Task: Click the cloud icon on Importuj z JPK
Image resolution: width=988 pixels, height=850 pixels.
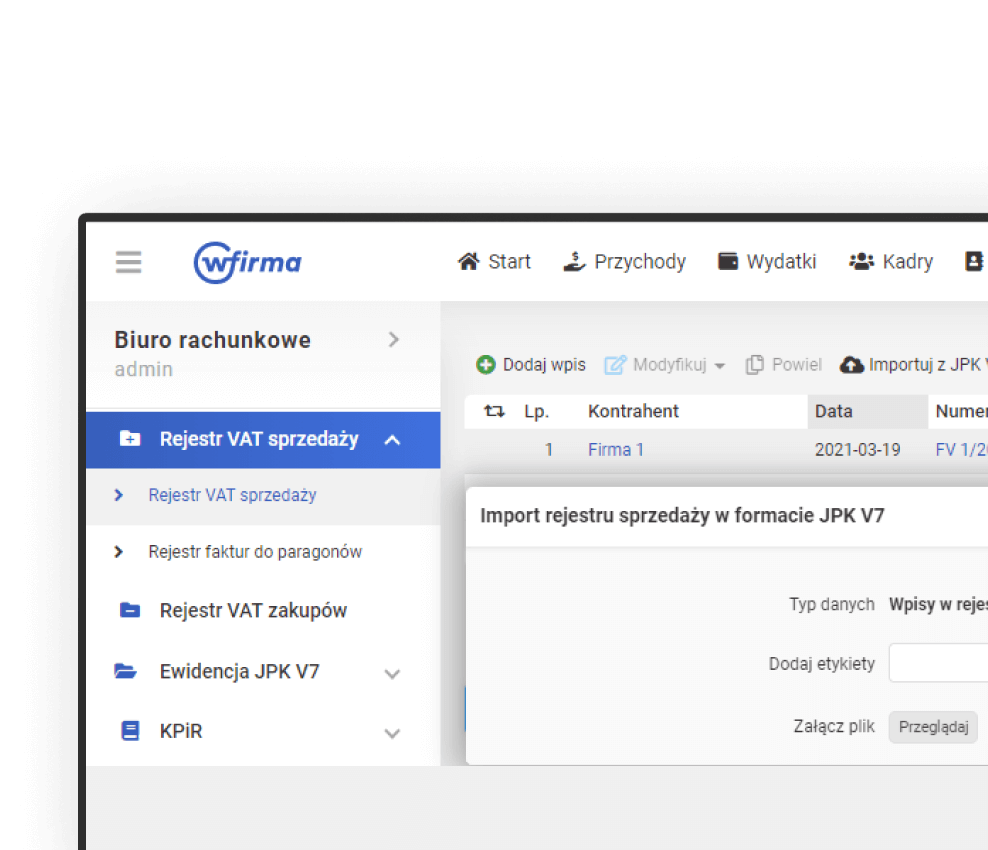Action: point(852,365)
